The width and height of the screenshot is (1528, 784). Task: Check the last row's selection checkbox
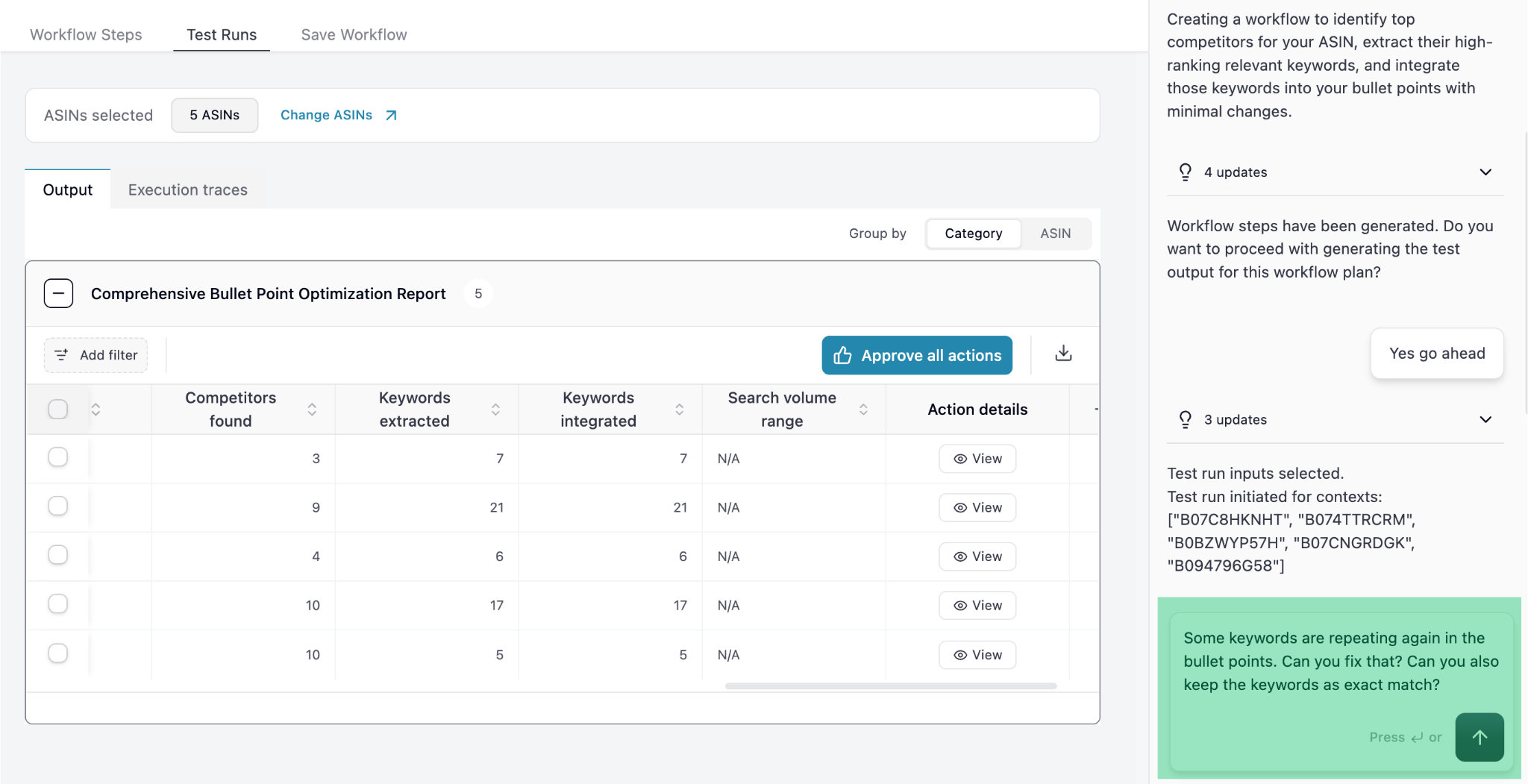pos(57,653)
